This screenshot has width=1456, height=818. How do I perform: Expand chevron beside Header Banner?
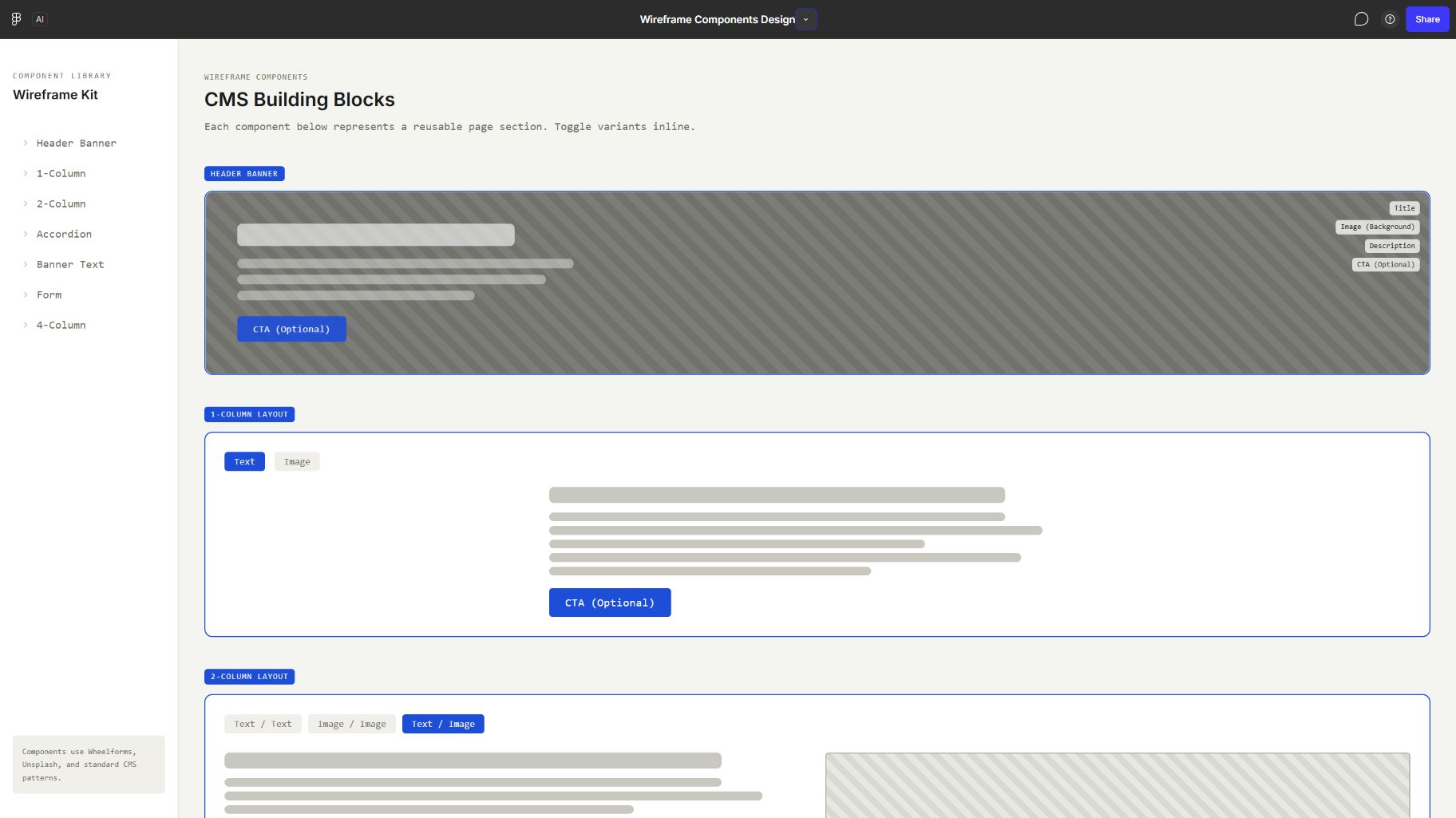[26, 143]
